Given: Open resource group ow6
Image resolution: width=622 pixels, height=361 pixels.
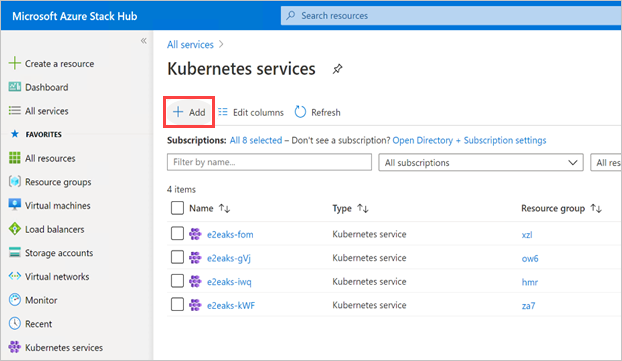Looking at the screenshot, I should [530, 258].
